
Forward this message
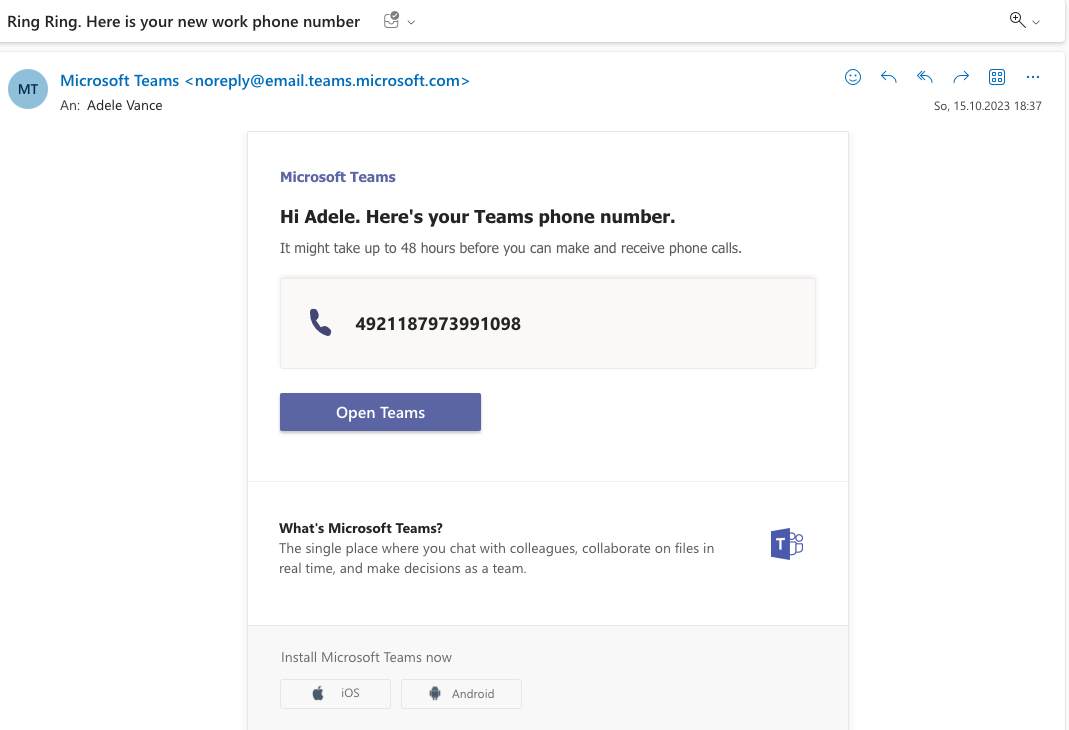point(961,77)
